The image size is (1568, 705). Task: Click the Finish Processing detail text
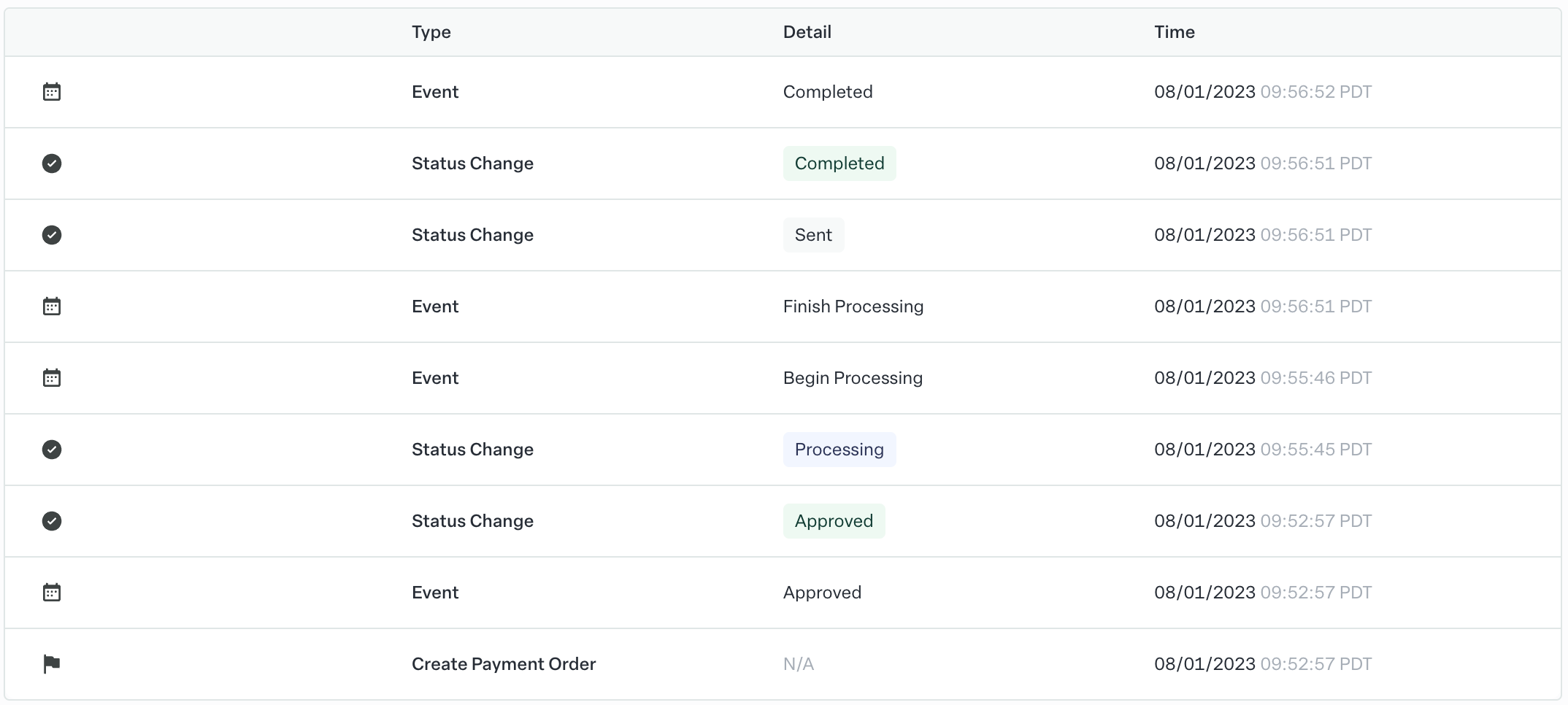853,307
